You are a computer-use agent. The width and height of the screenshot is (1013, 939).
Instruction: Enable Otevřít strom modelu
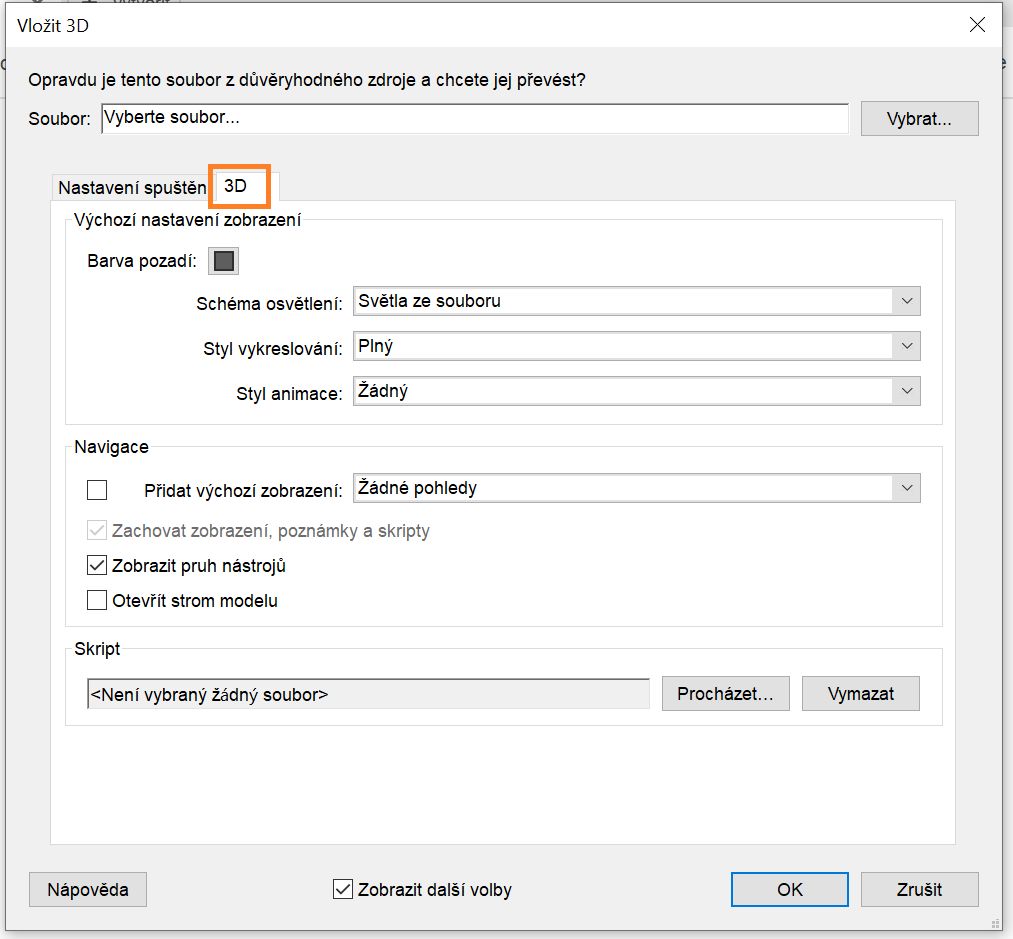[96, 600]
